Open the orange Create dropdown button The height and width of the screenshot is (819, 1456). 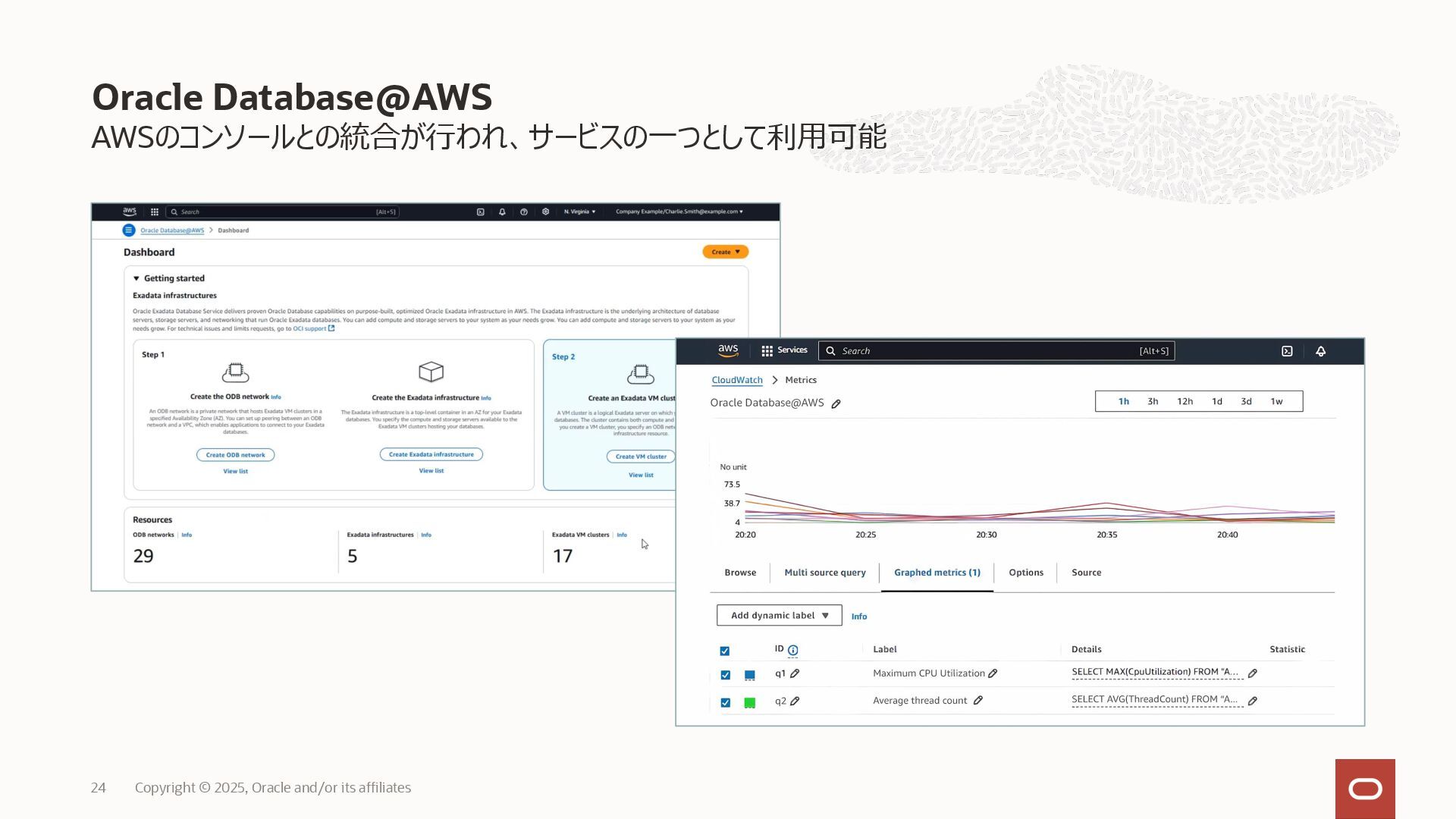point(725,252)
